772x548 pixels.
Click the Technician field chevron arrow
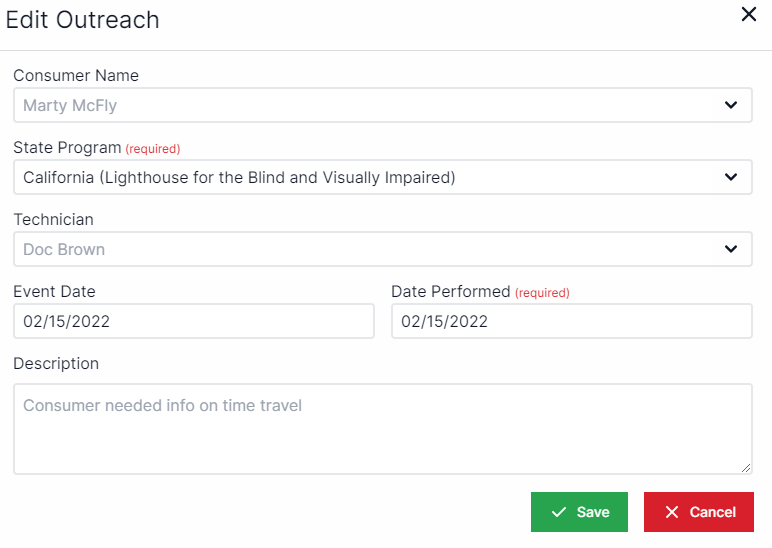point(731,249)
